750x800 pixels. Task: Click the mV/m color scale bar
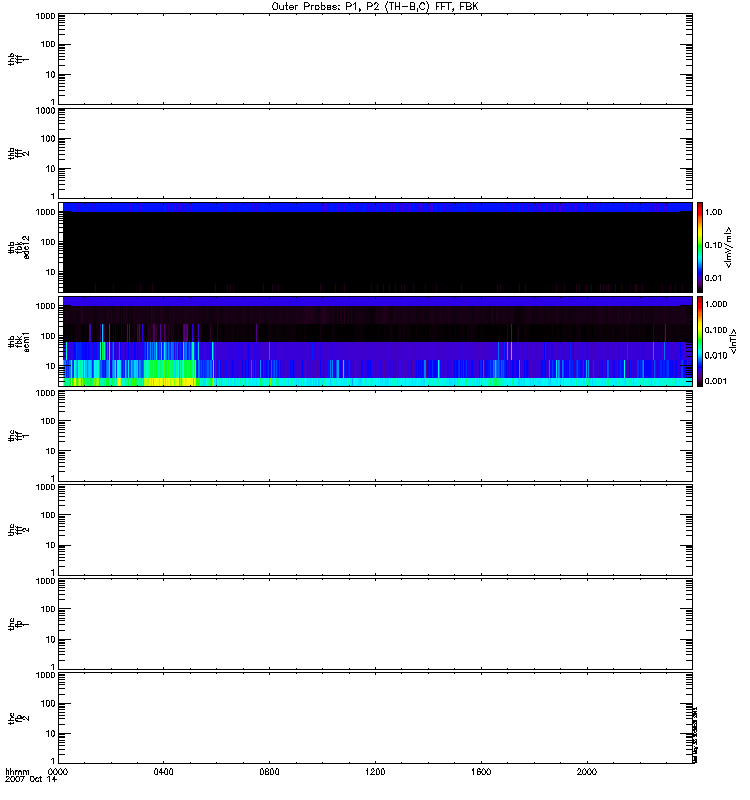(x=703, y=246)
